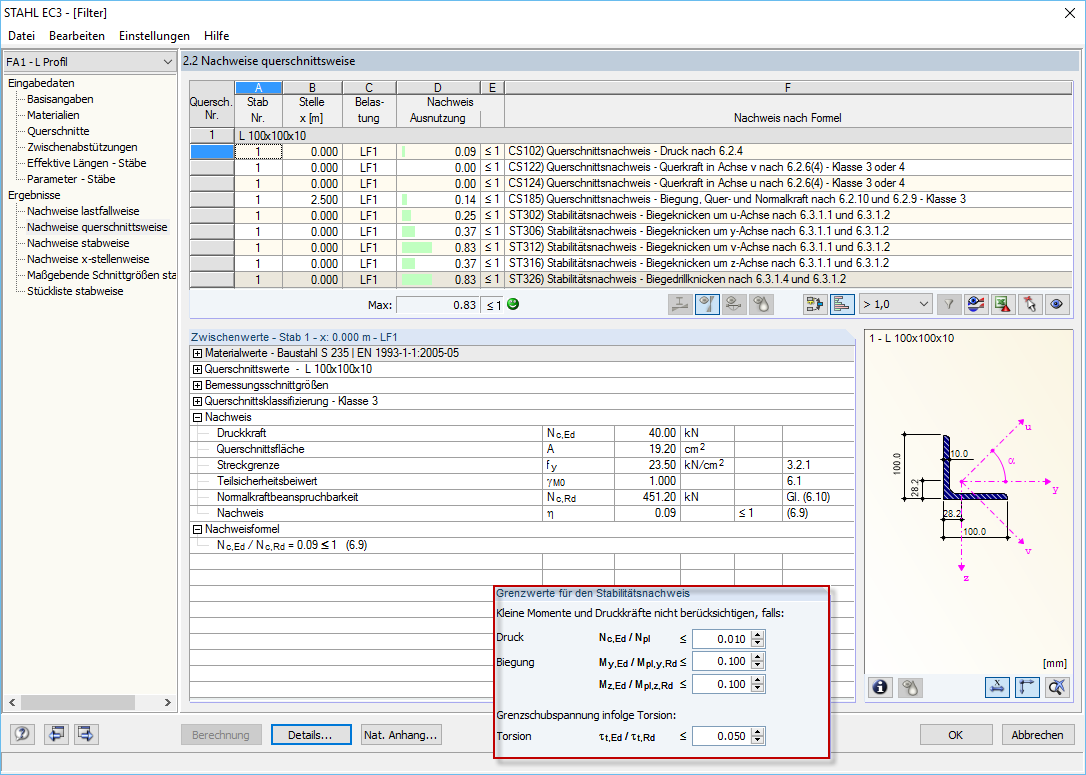Click the Druck Nc,Ed/Npl value field
This screenshot has height=775, width=1086.
pos(721,639)
